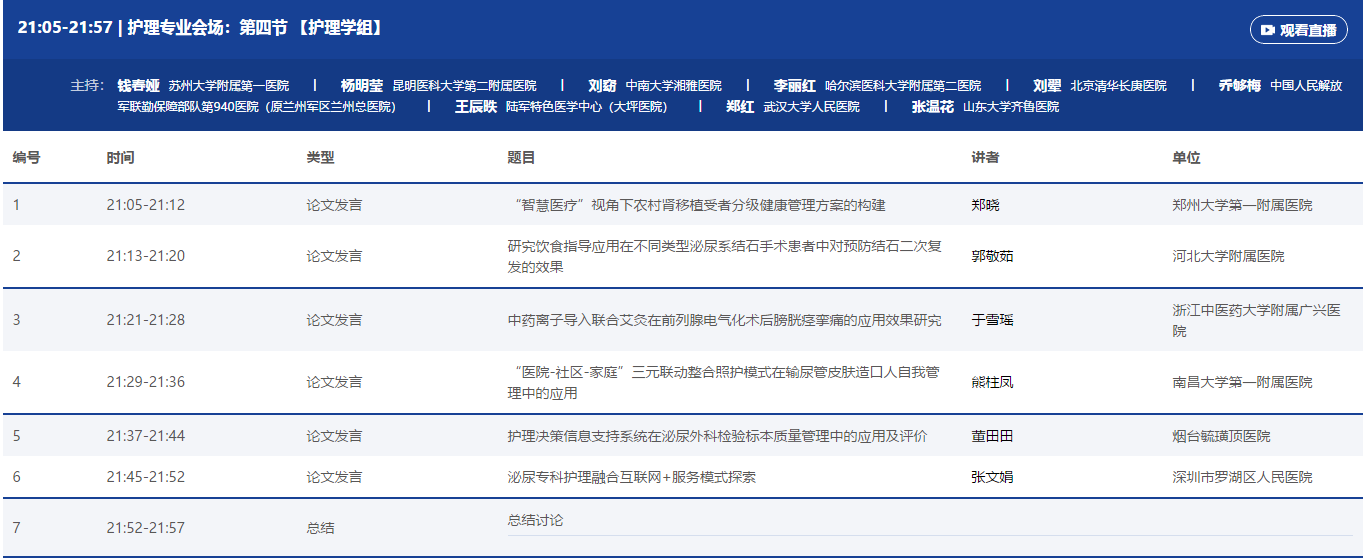This screenshot has height=558, width=1364.
Task: Open the 泌尿专科护理融合互联网+ paper
Action: (631, 477)
